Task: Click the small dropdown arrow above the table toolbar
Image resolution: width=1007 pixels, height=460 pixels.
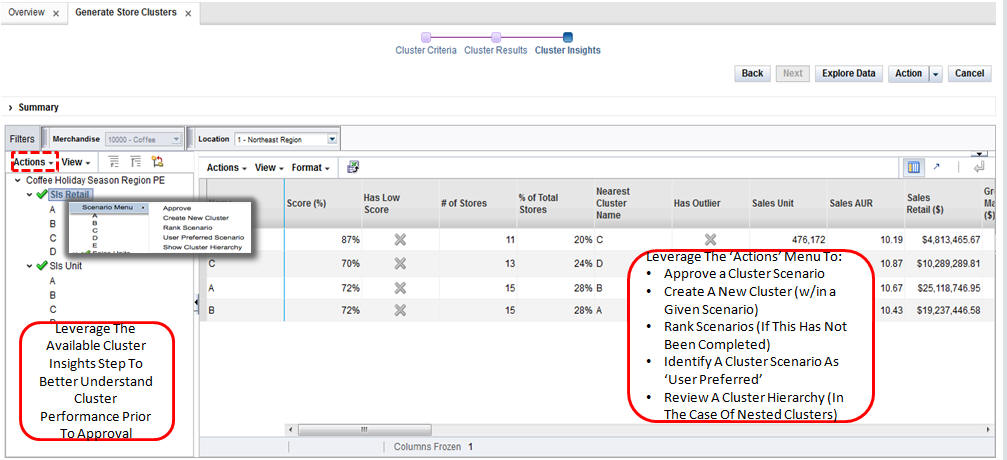Action: (980, 154)
